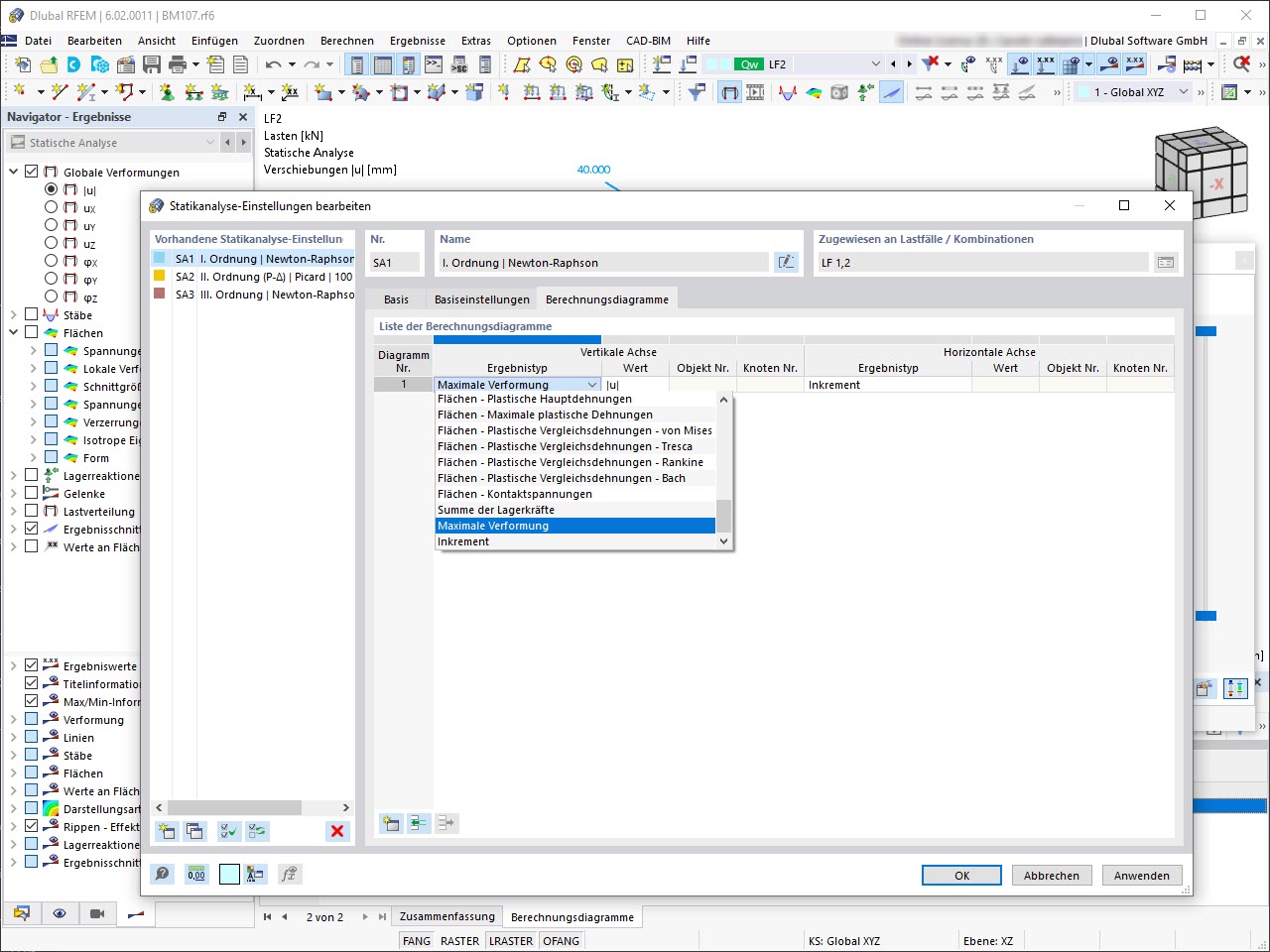This screenshot has height=952, width=1270.
Task: Click the Save floppy disk icon
Action: (152, 64)
